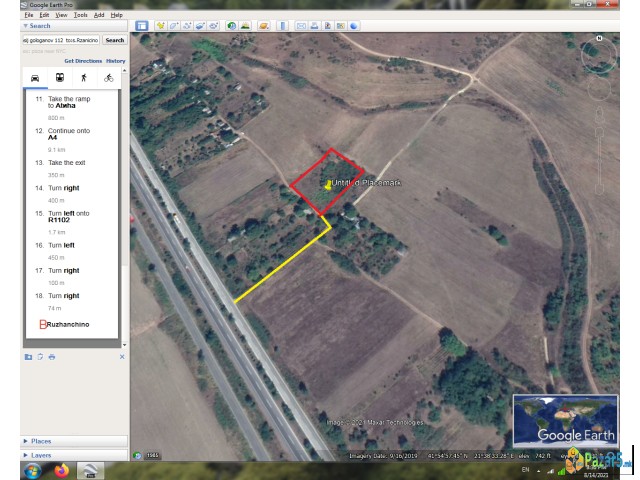This screenshot has height=480, width=640.
Task: Click the Get Directions link
Action: click(x=82, y=61)
